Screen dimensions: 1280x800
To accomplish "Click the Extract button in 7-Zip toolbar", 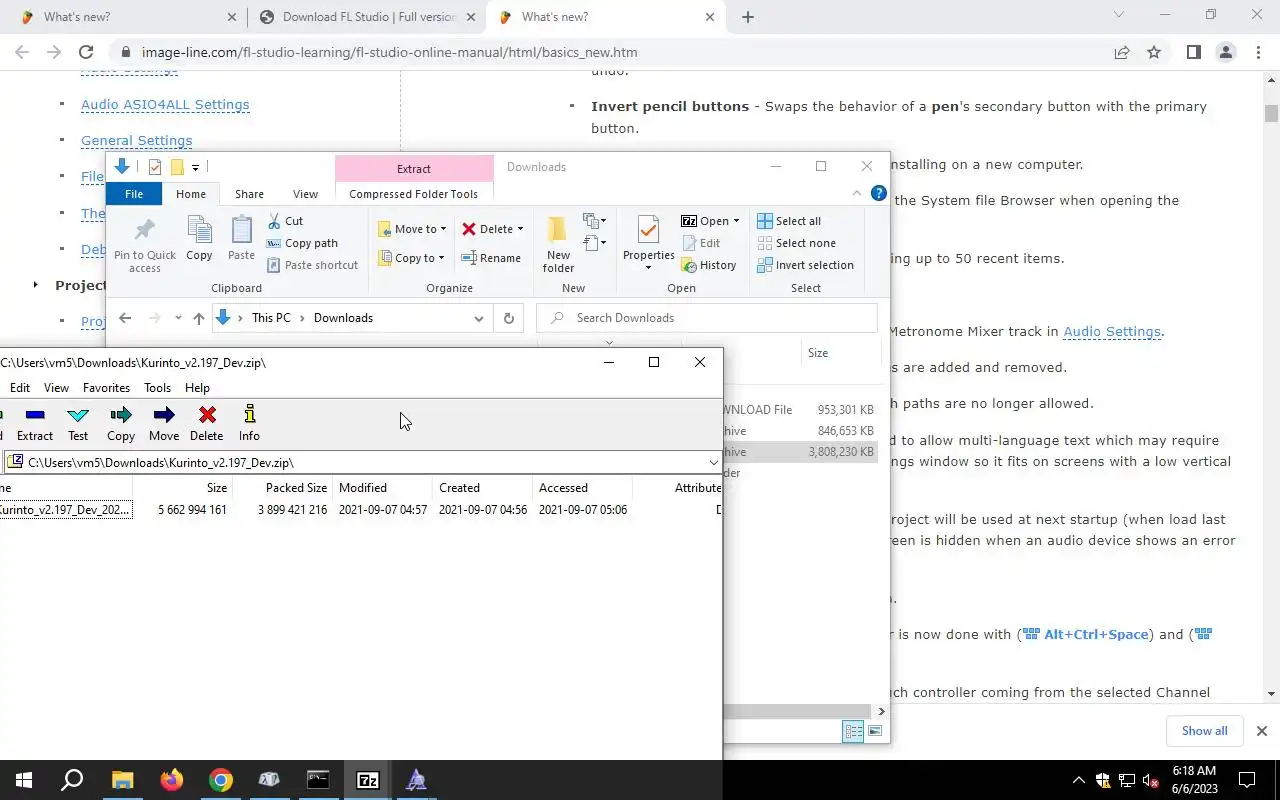I will tap(35, 423).
